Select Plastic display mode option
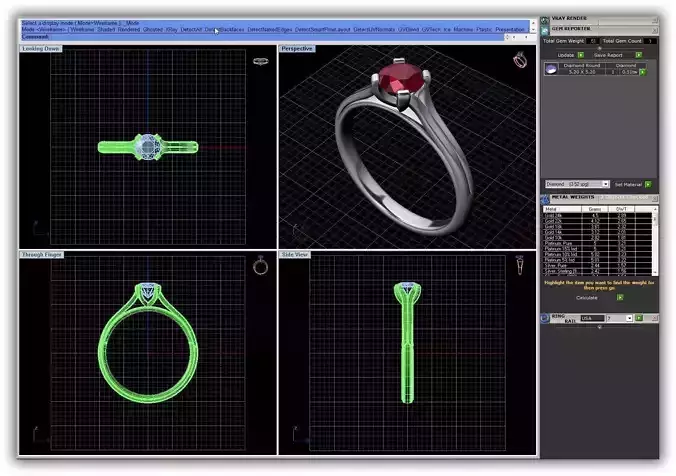Image resolution: width=676 pixels, height=476 pixels. tap(484, 30)
